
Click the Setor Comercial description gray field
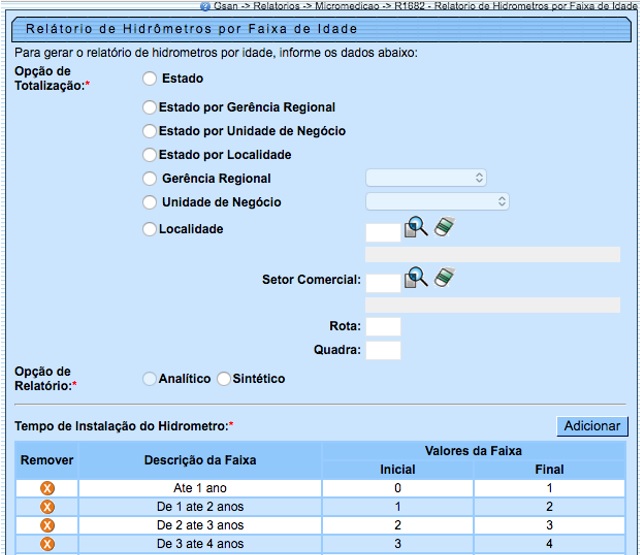tap(493, 305)
